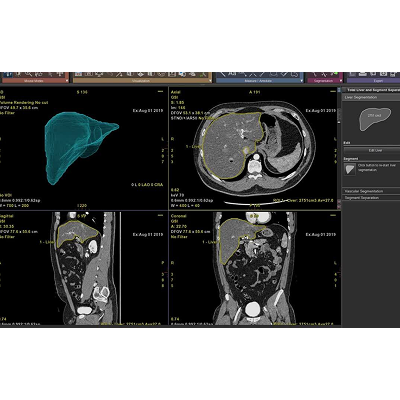Open the Segmentation toolbar group dropdown arrow
This screenshot has width=400, height=400.
pos(341,81)
